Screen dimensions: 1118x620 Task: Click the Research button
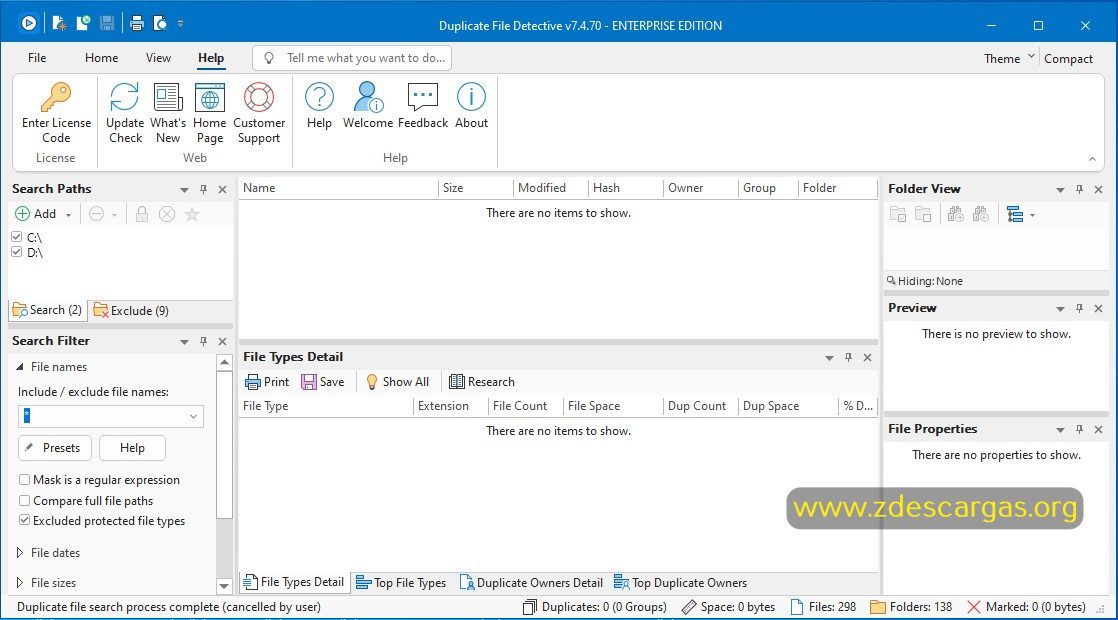pos(482,382)
